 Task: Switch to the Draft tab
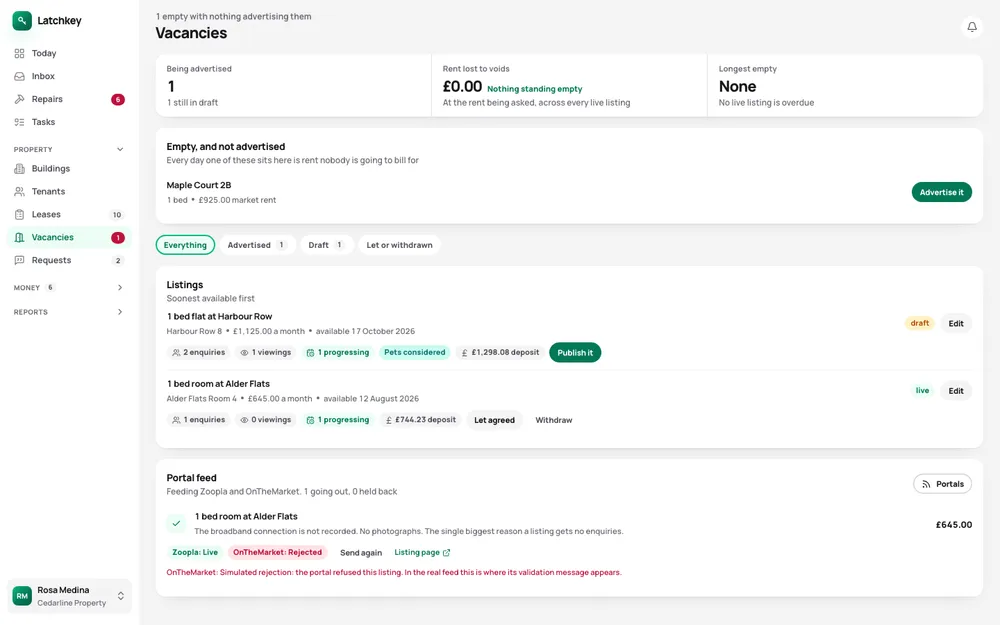tap(327, 246)
